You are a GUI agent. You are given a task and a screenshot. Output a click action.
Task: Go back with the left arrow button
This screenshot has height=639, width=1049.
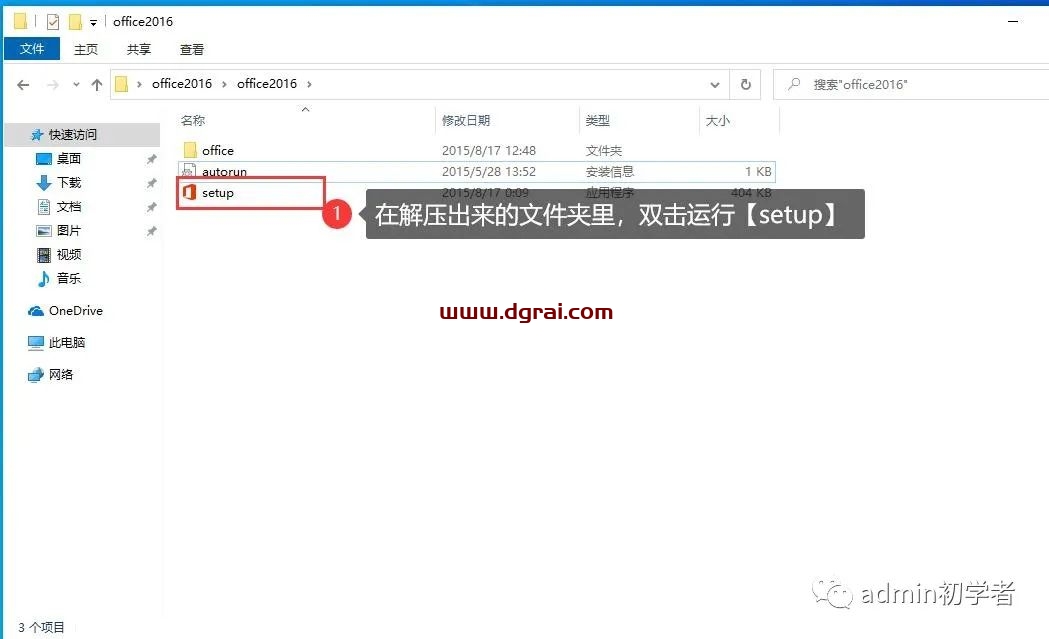click(x=23, y=84)
